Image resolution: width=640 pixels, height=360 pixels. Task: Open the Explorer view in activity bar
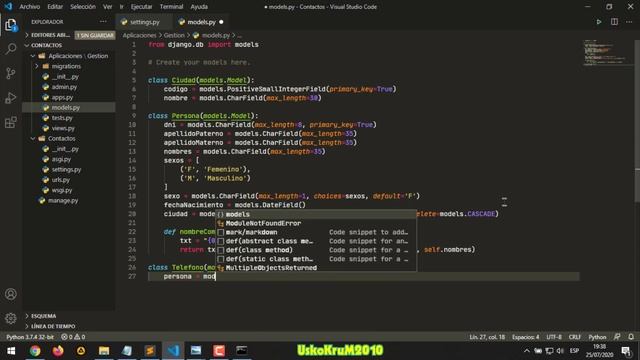pos(11,25)
